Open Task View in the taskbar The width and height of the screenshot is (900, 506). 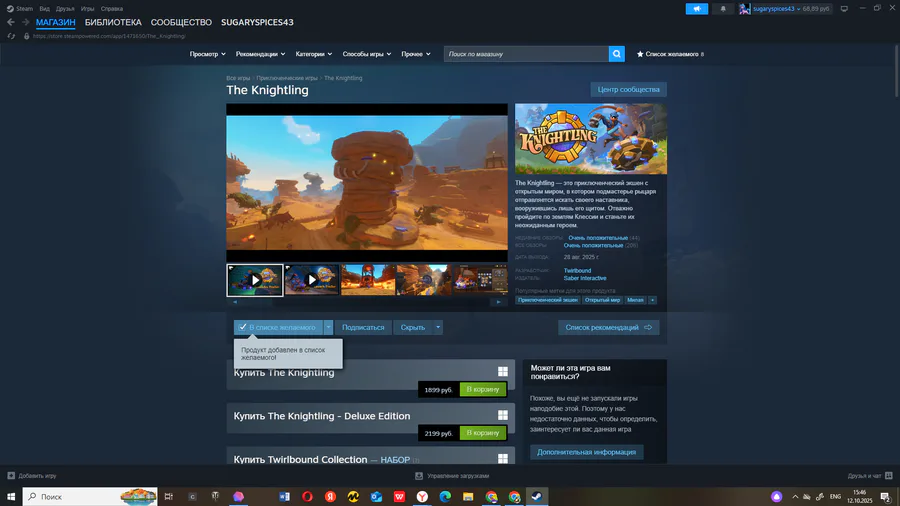pos(169,496)
